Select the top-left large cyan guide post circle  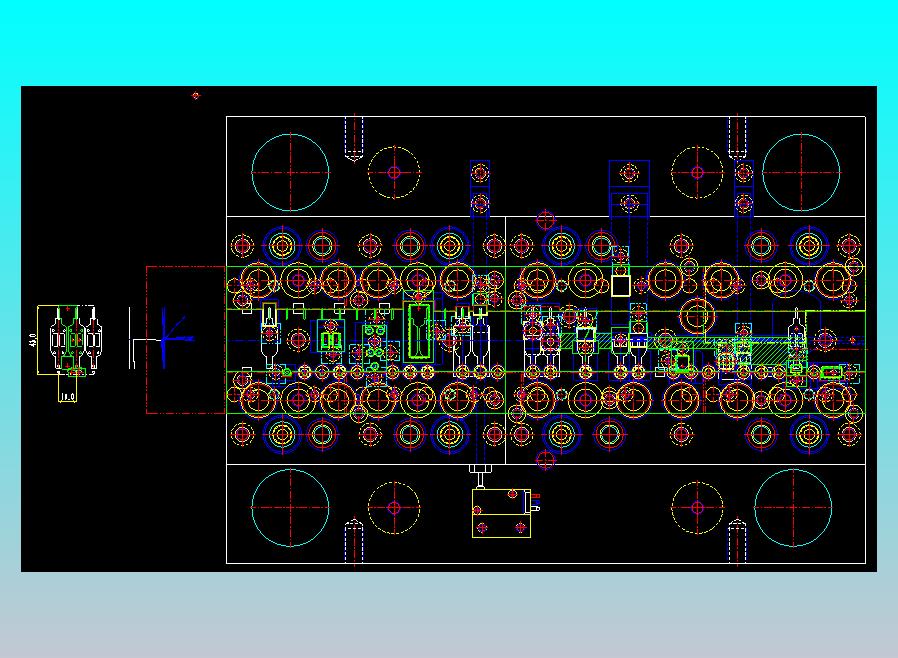pos(290,172)
